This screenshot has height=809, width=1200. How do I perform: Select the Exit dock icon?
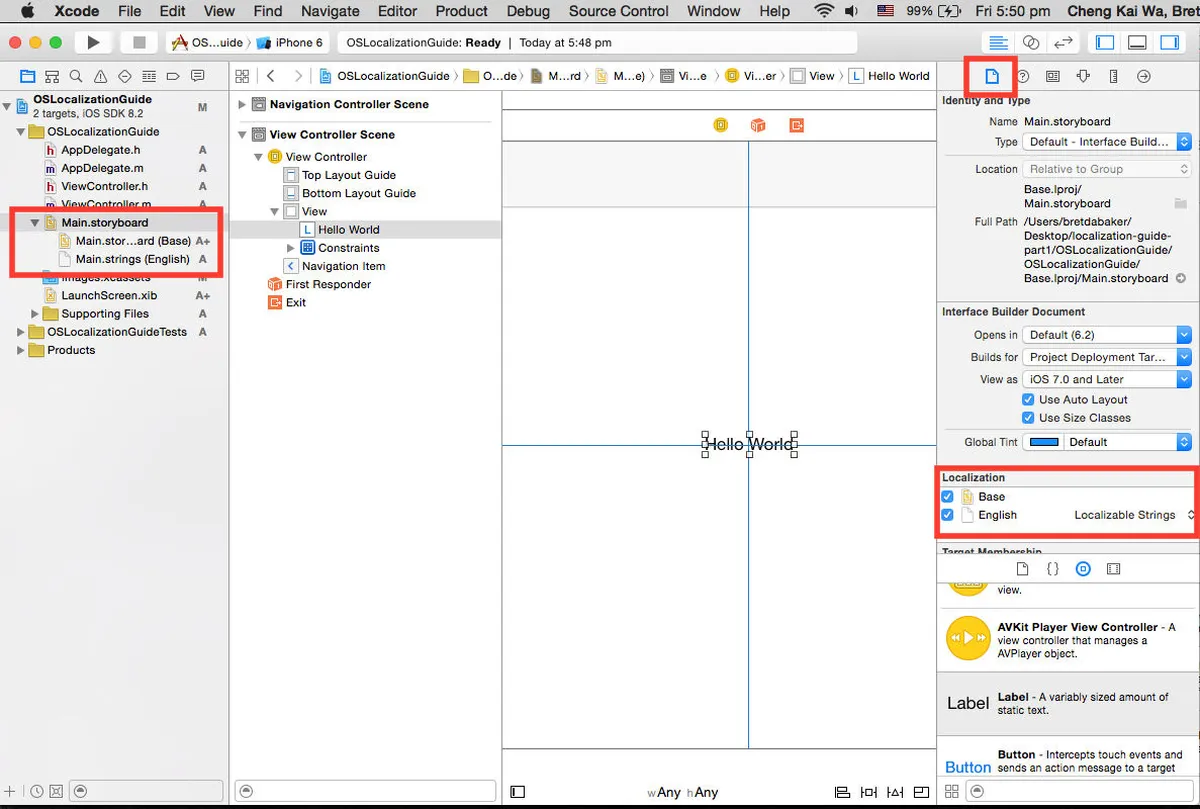point(796,125)
